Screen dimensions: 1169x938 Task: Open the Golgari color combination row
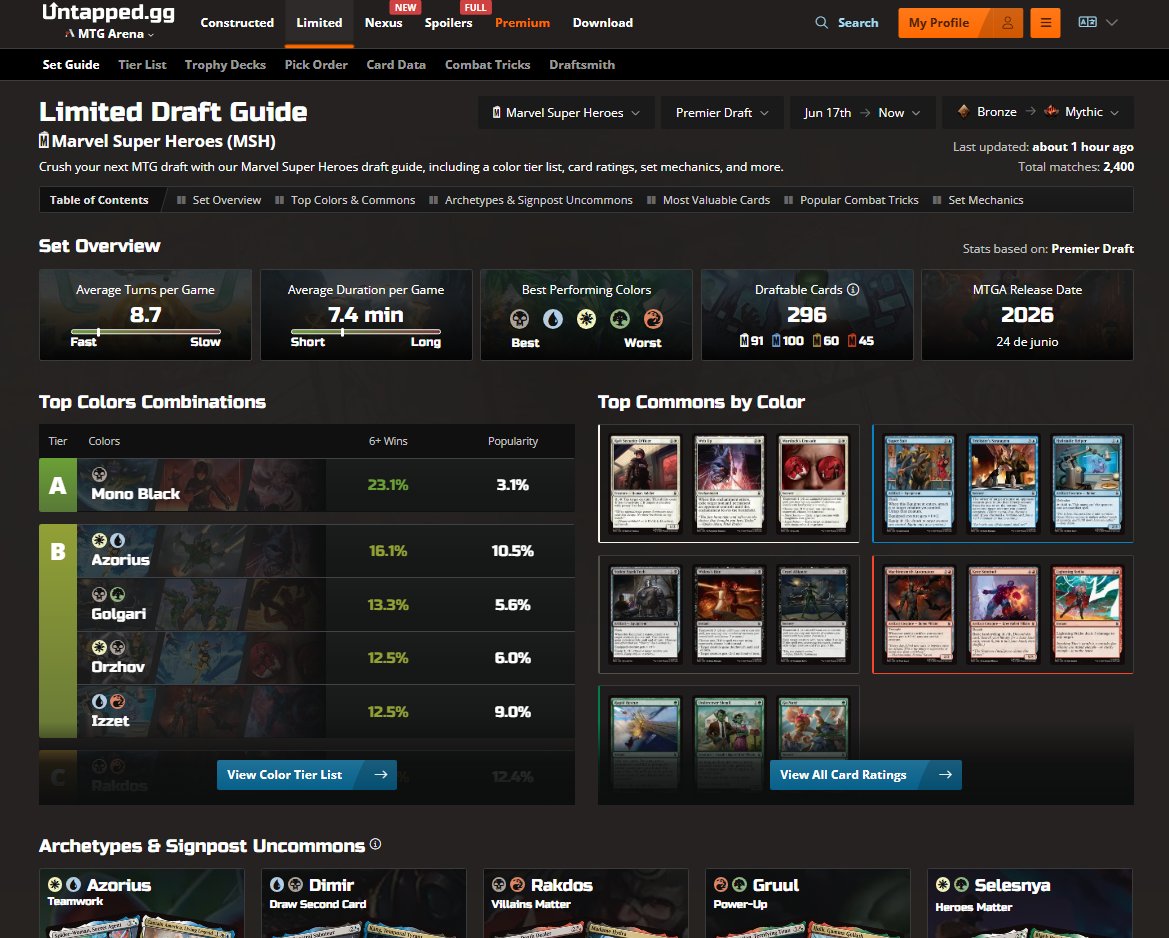coord(326,605)
